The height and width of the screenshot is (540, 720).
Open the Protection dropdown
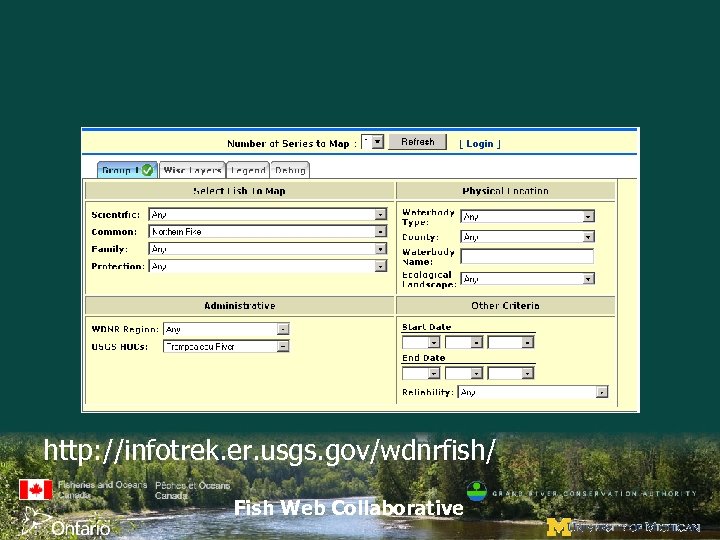[x=268, y=266]
